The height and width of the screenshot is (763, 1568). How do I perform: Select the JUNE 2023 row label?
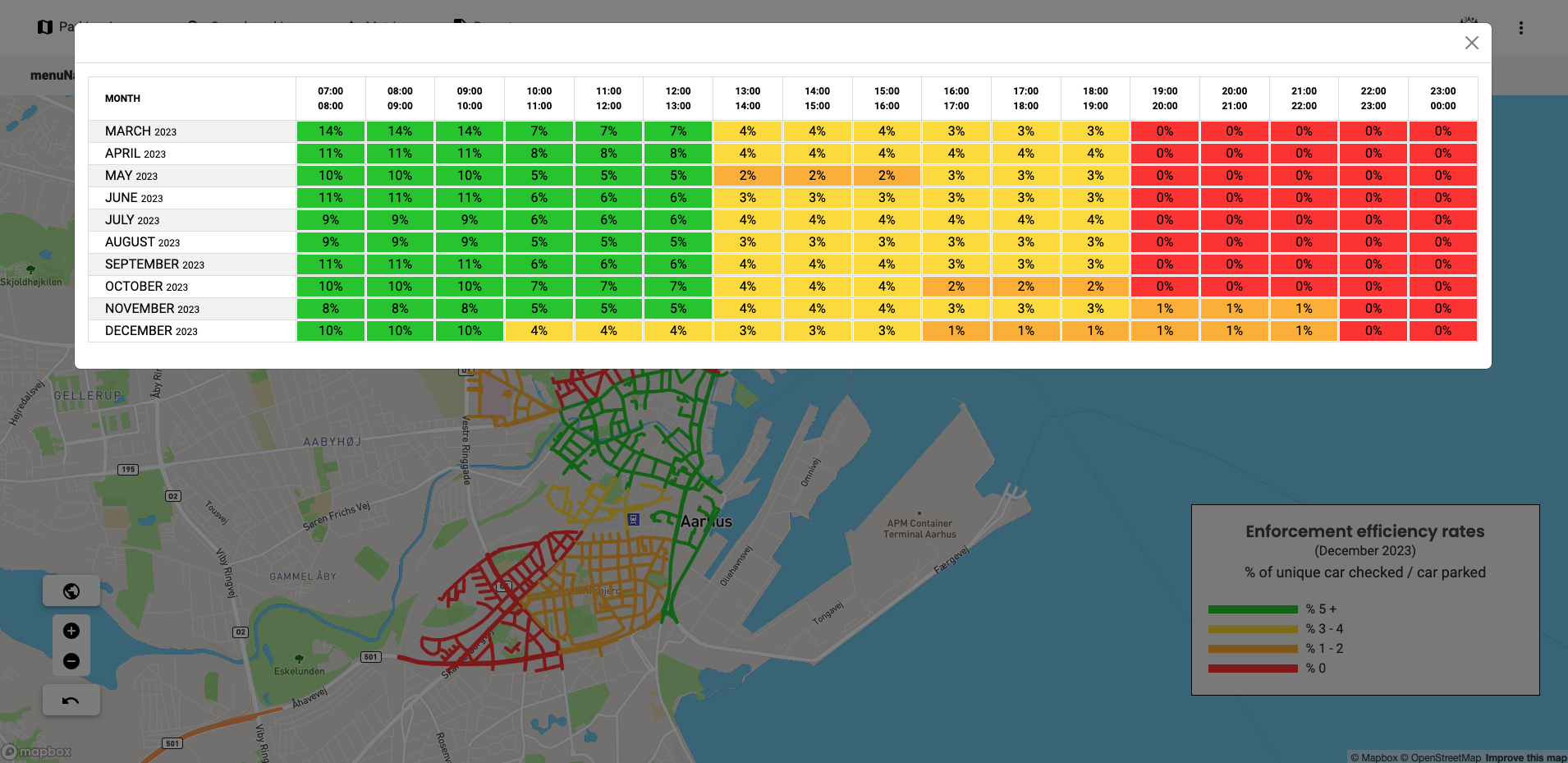[x=134, y=198]
